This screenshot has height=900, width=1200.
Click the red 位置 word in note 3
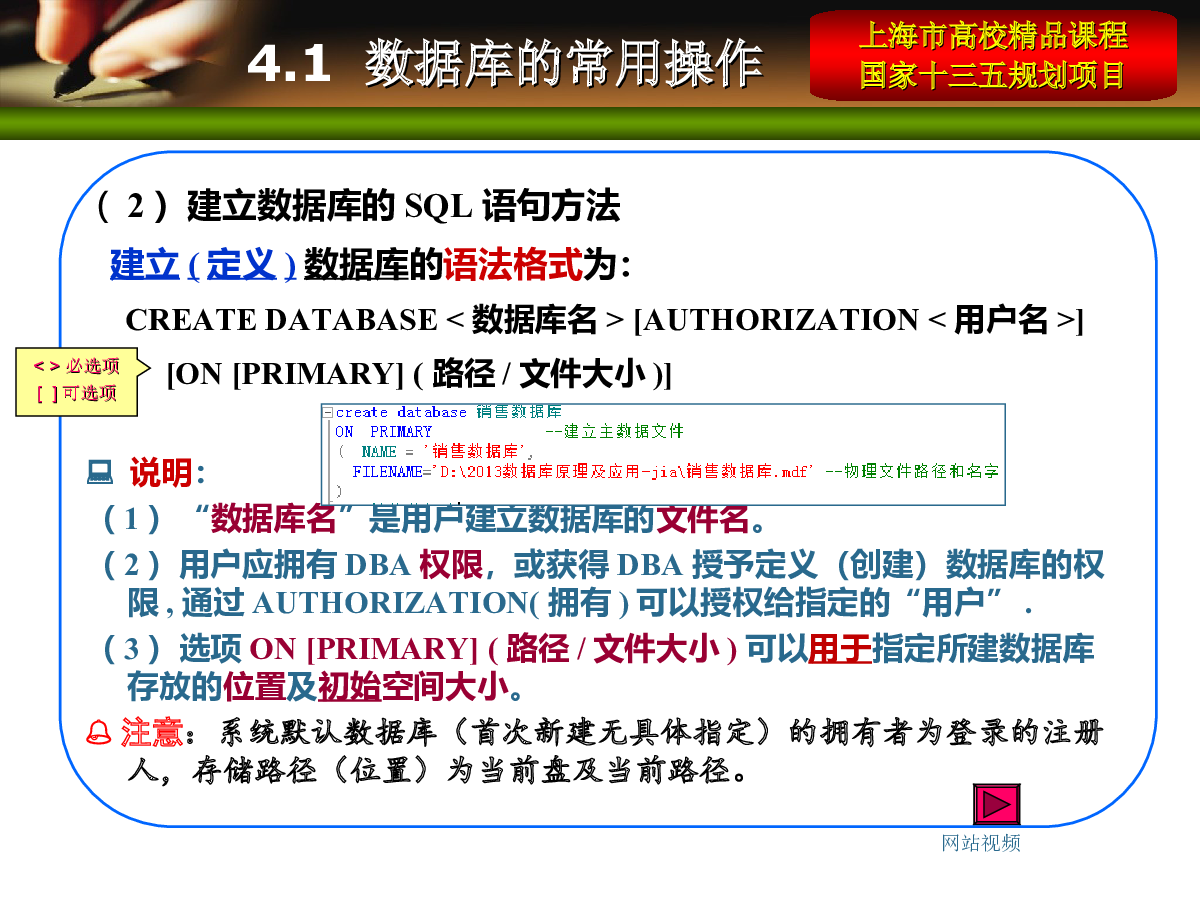254,687
